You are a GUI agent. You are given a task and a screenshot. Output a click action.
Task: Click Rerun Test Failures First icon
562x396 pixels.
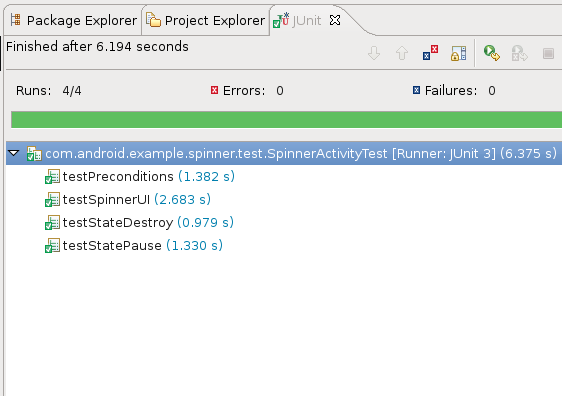pyautogui.click(x=519, y=53)
